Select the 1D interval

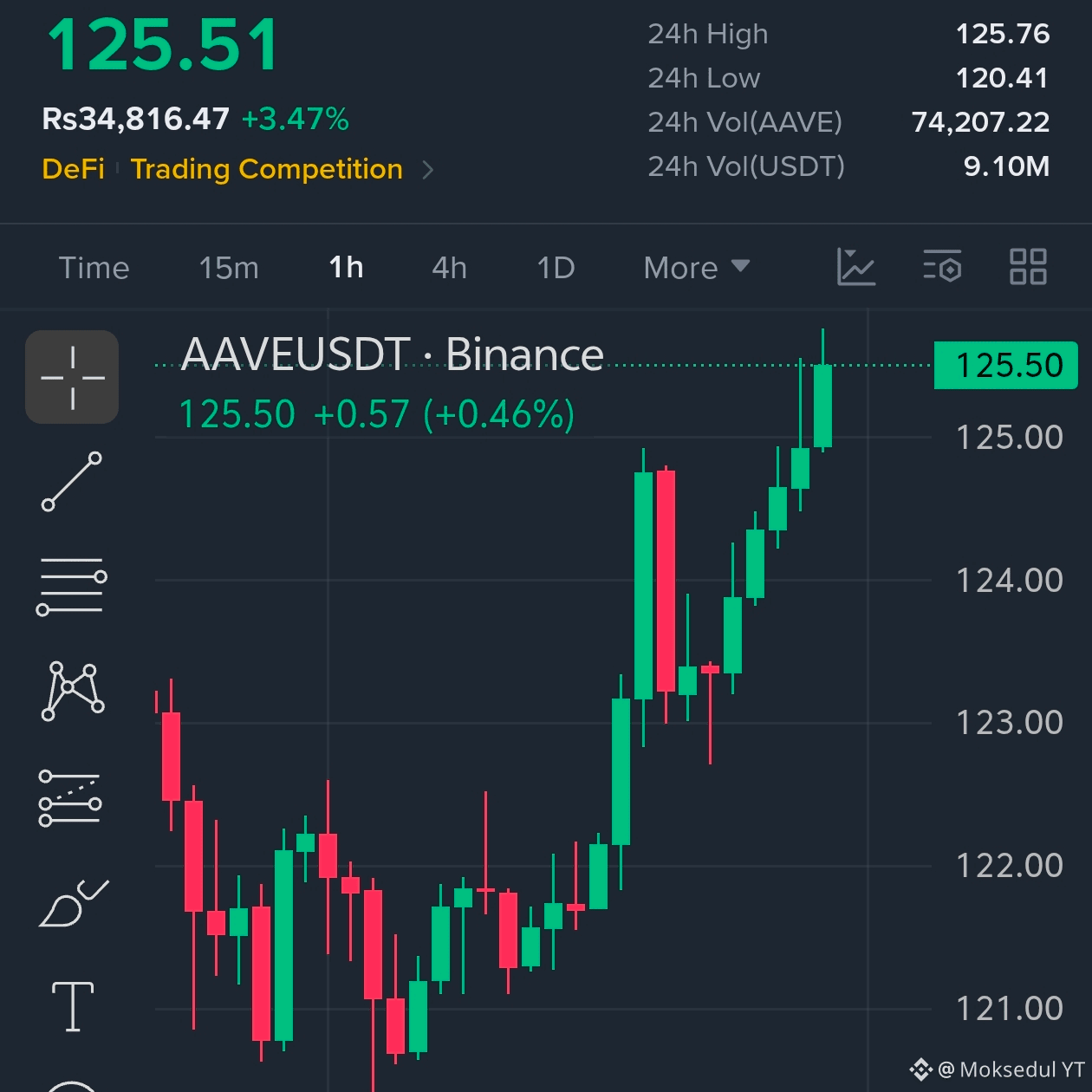point(556,268)
